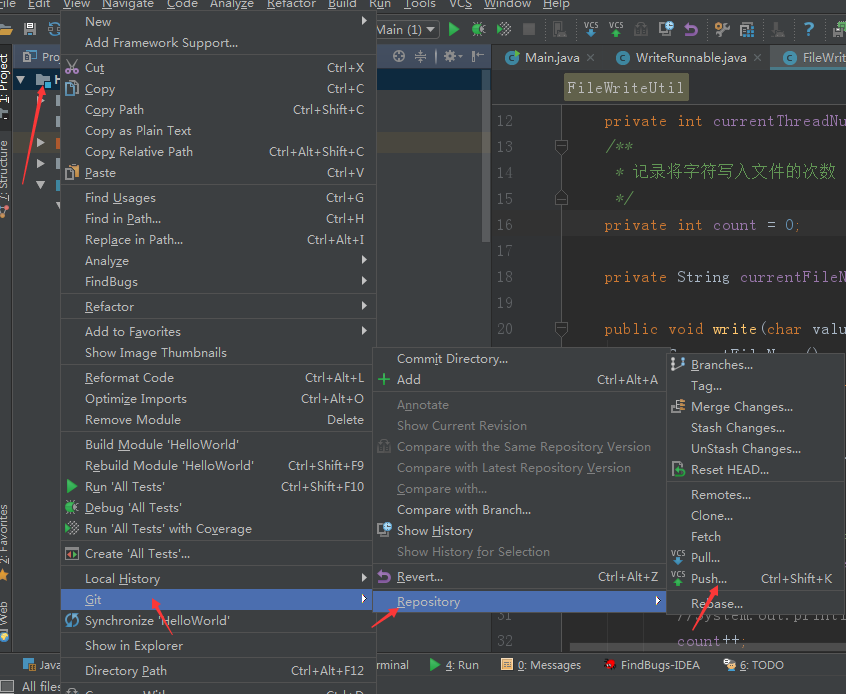Image resolution: width=846 pixels, height=694 pixels.
Task: Select Stash Changes... menu entry
Action: [x=755, y=428]
